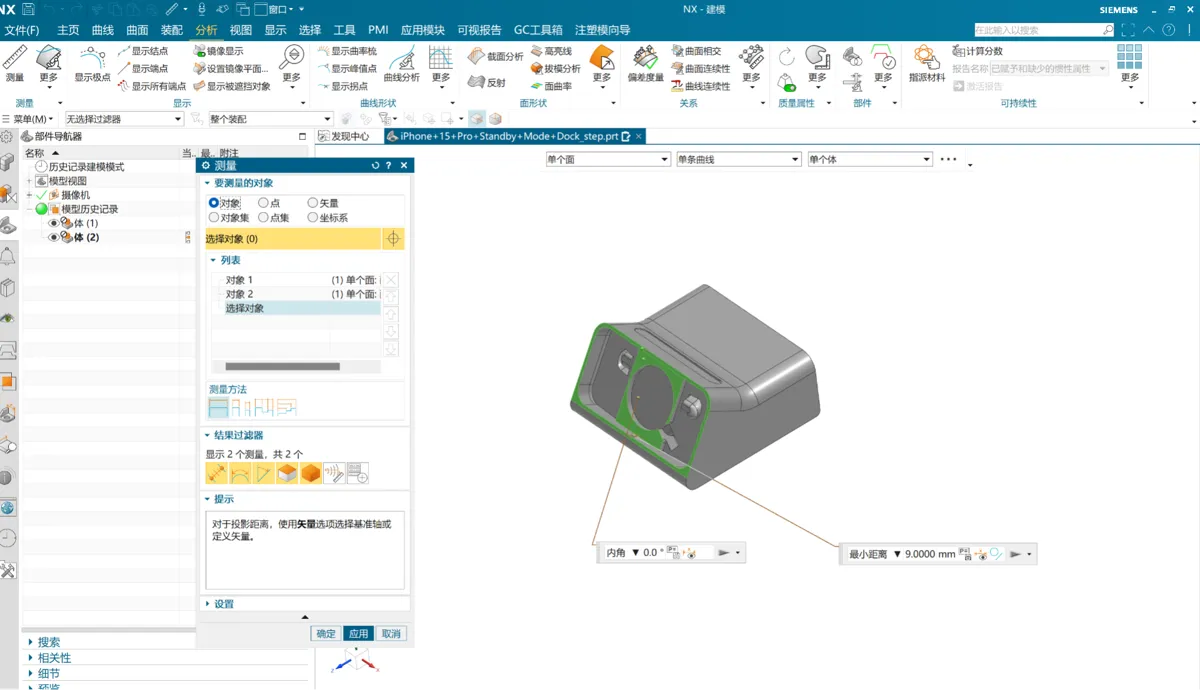Click the 反射 analysis tool
This screenshot has height=690, width=1200.
click(488, 82)
